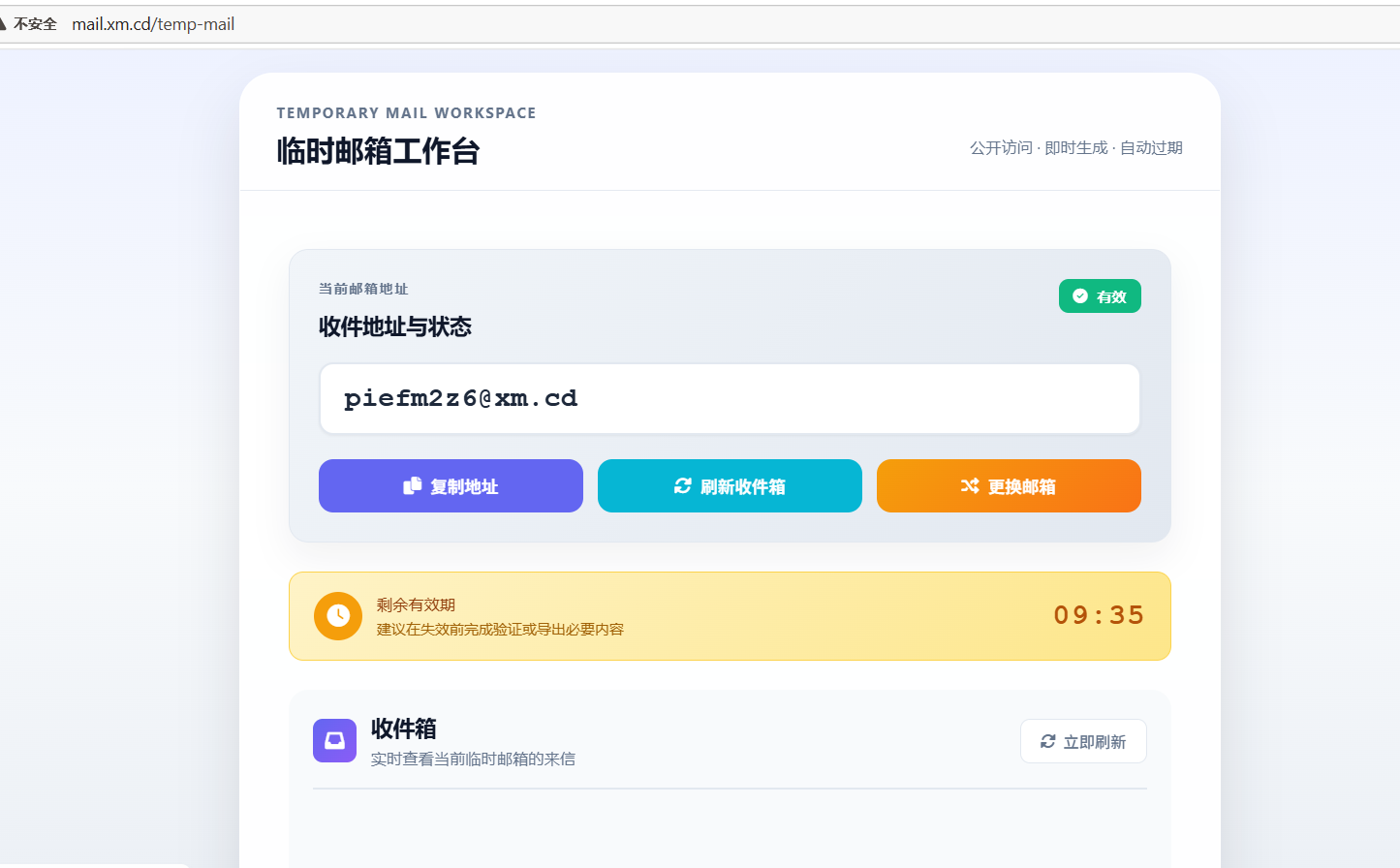Click the shuffle icon in 更换邮箱 button
The image size is (1400, 868).
click(970, 485)
